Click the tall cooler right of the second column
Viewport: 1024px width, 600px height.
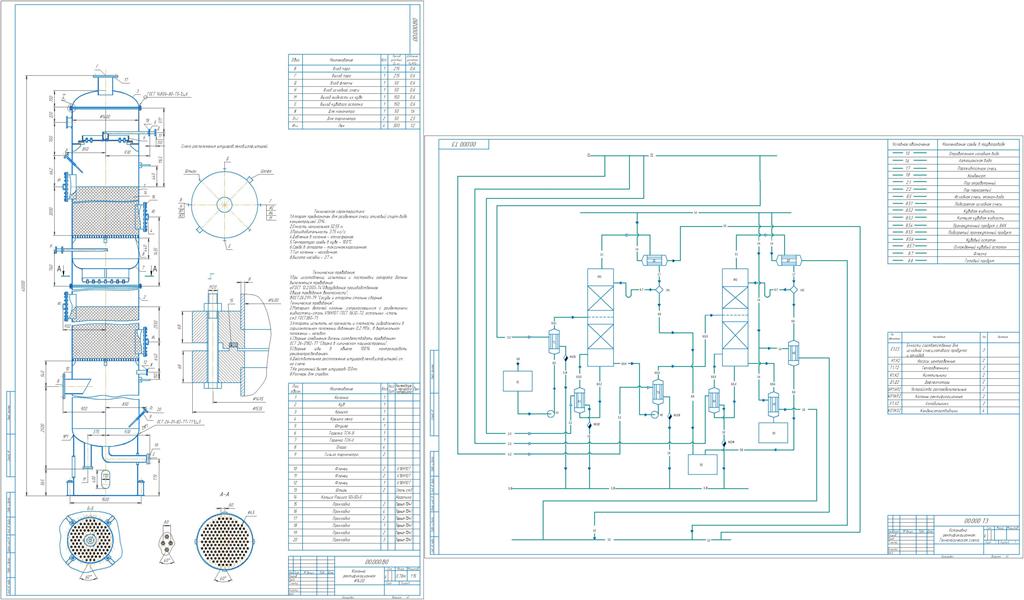coord(793,353)
